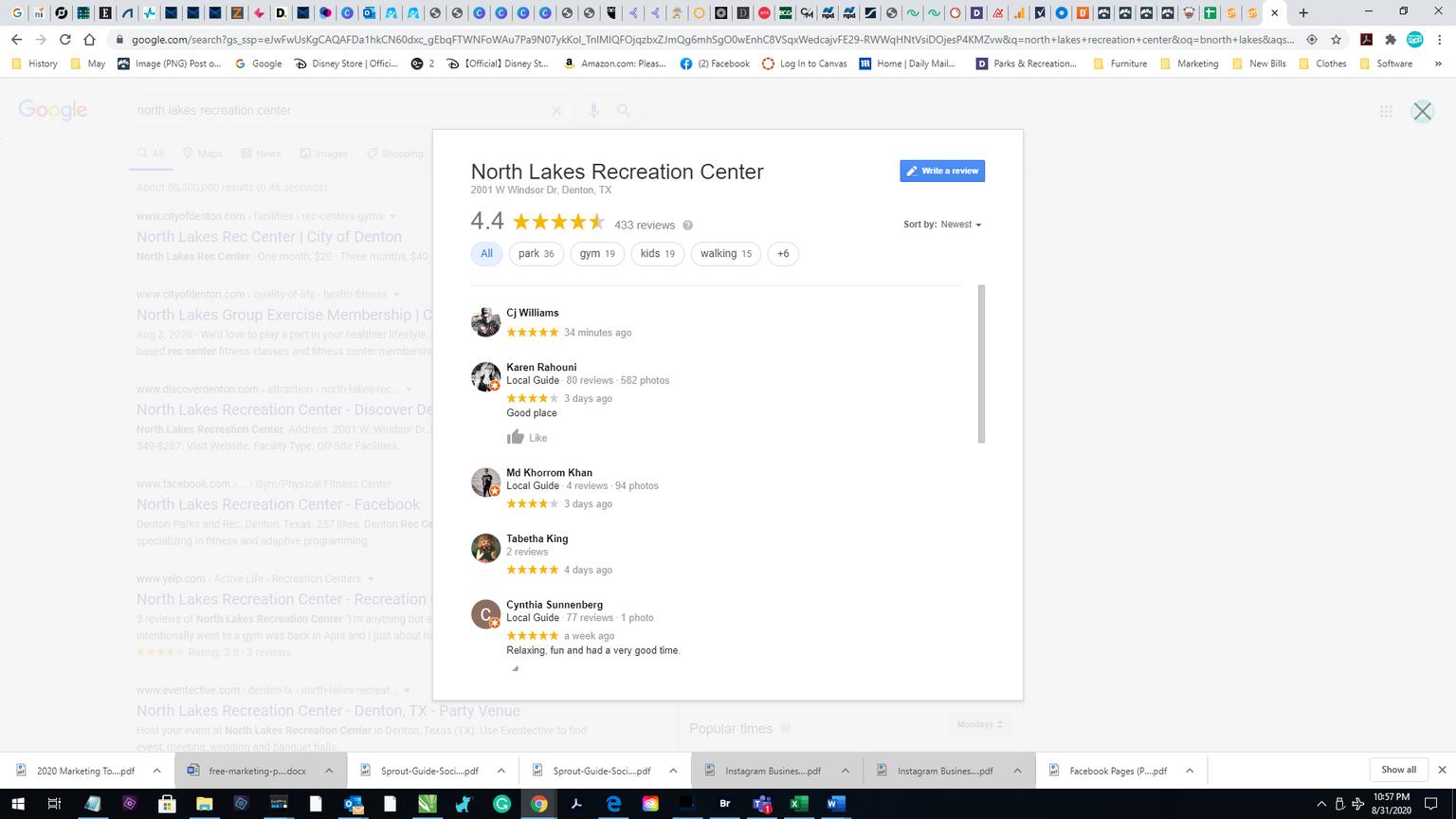This screenshot has height=819, width=1456.
Task: Open Adobe Bridge from taskbar
Action: (x=725, y=804)
